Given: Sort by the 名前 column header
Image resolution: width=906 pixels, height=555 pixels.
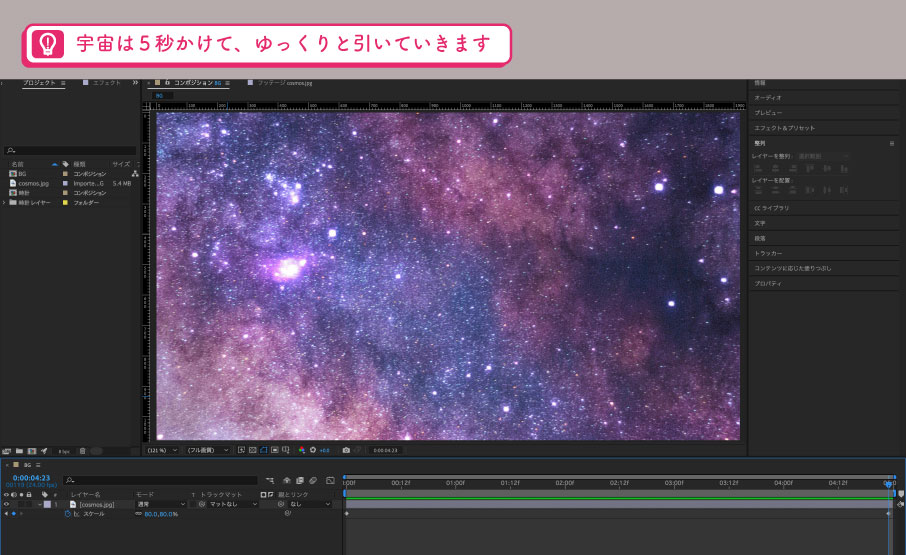Looking at the screenshot, I should click(18, 164).
